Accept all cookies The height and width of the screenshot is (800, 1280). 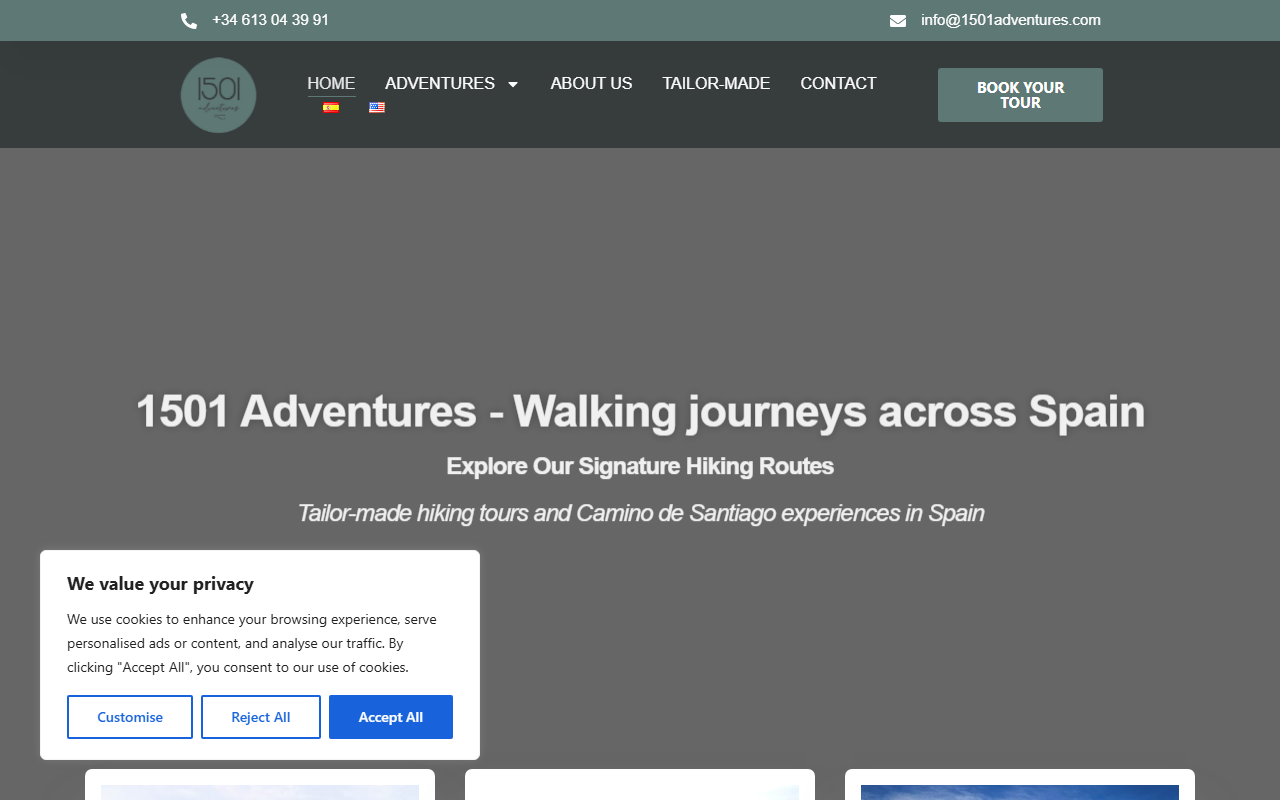pos(391,717)
